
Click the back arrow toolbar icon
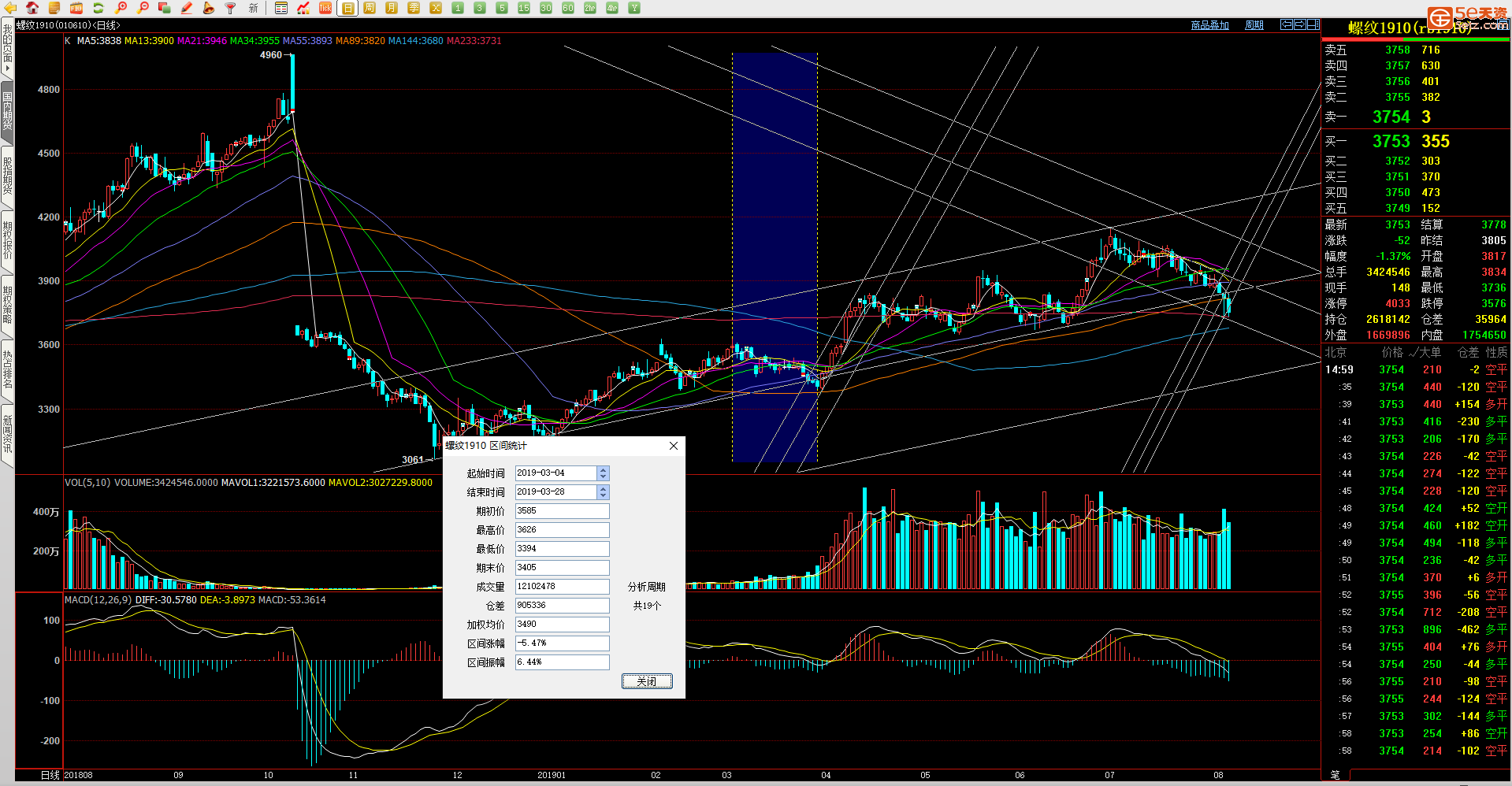[10, 8]
